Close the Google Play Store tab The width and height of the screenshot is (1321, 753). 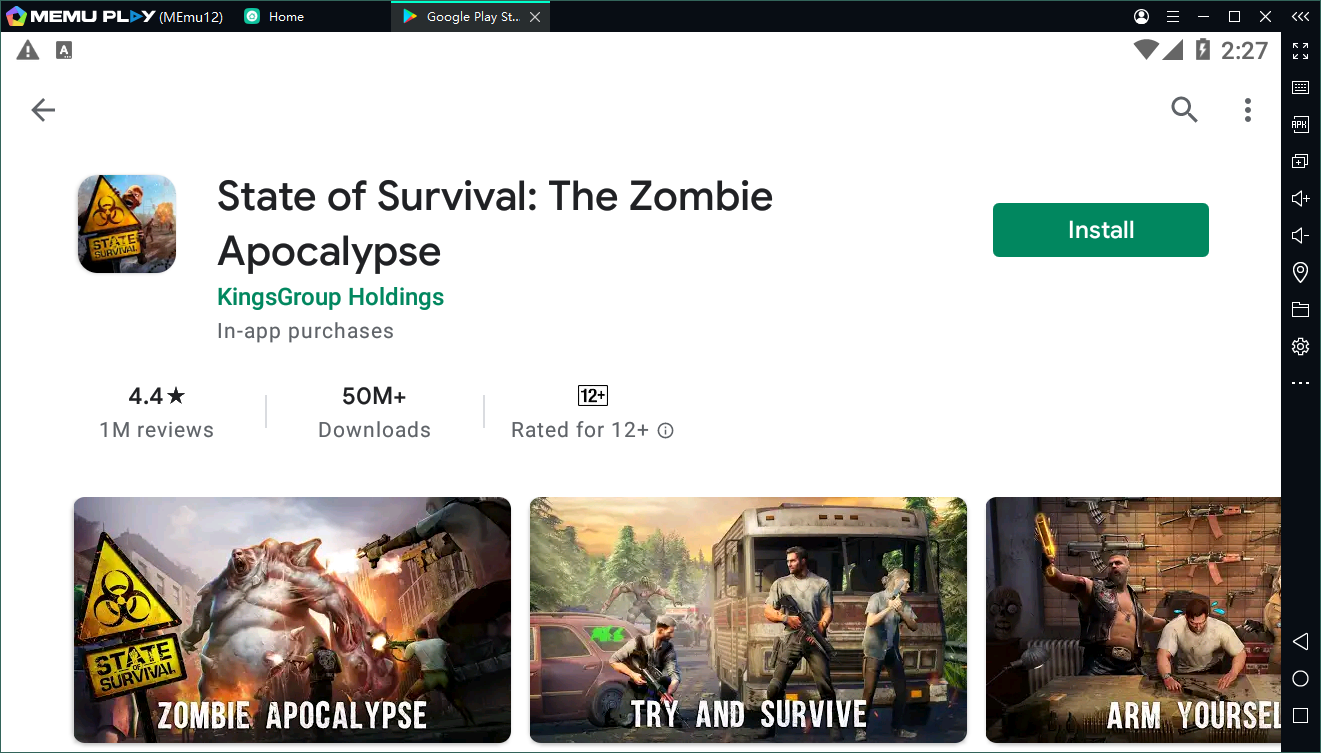click(x=535, y=17)
